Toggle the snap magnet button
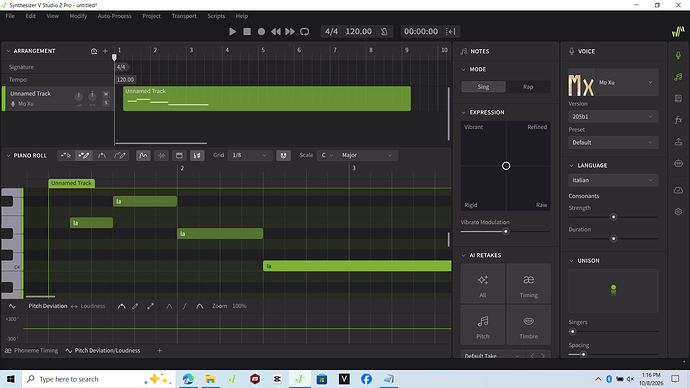The width and height of the screenshot is (690, 388). 283,155
